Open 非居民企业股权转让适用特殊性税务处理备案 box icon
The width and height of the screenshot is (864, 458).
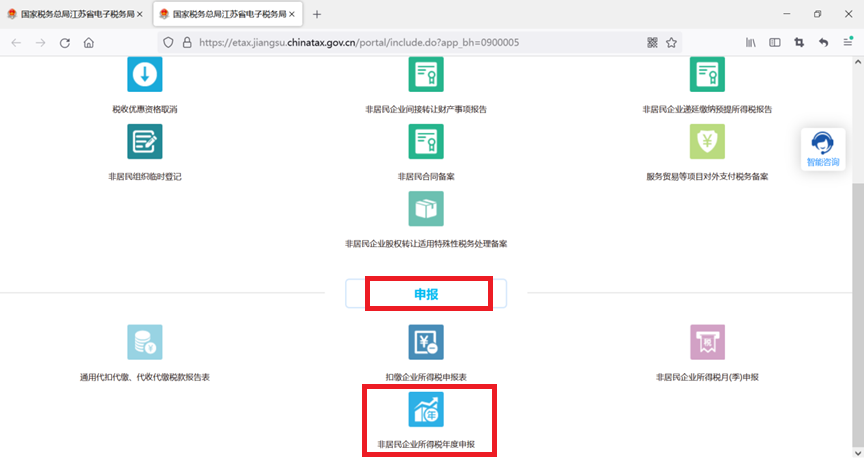(x=426, y=209)
